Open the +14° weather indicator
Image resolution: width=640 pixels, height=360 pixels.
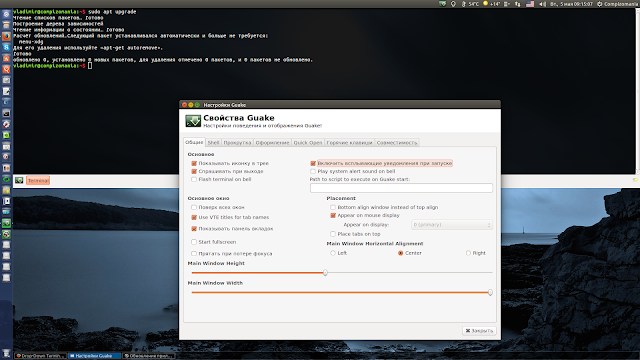click(x=491, y=4)
